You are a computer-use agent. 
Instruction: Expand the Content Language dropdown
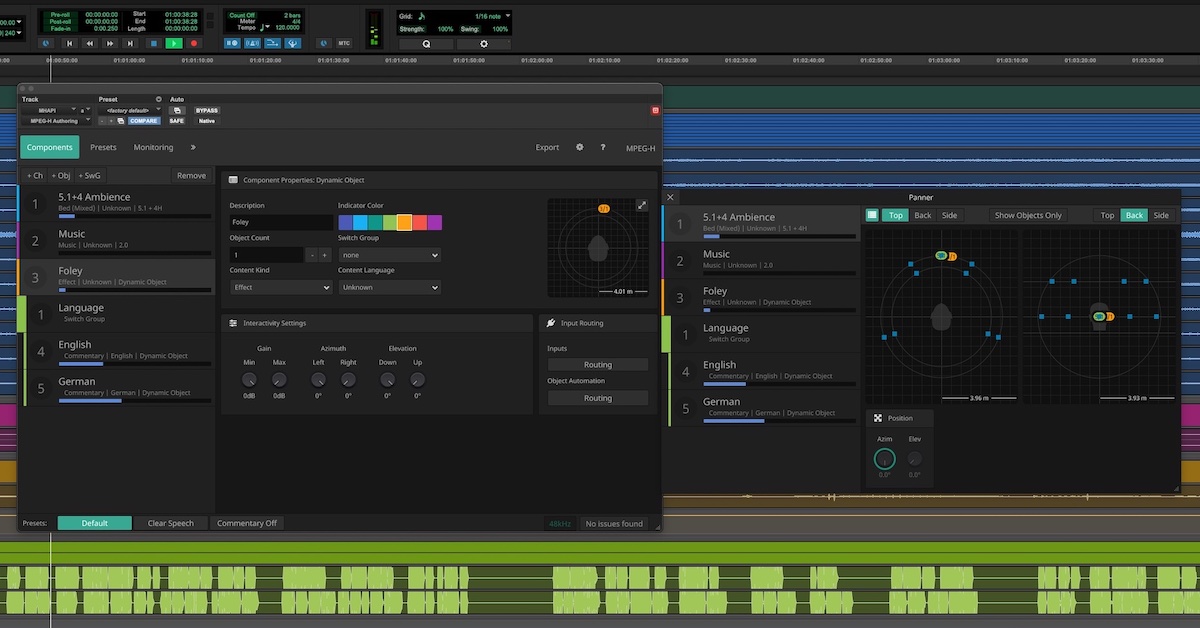coord(389,287)
